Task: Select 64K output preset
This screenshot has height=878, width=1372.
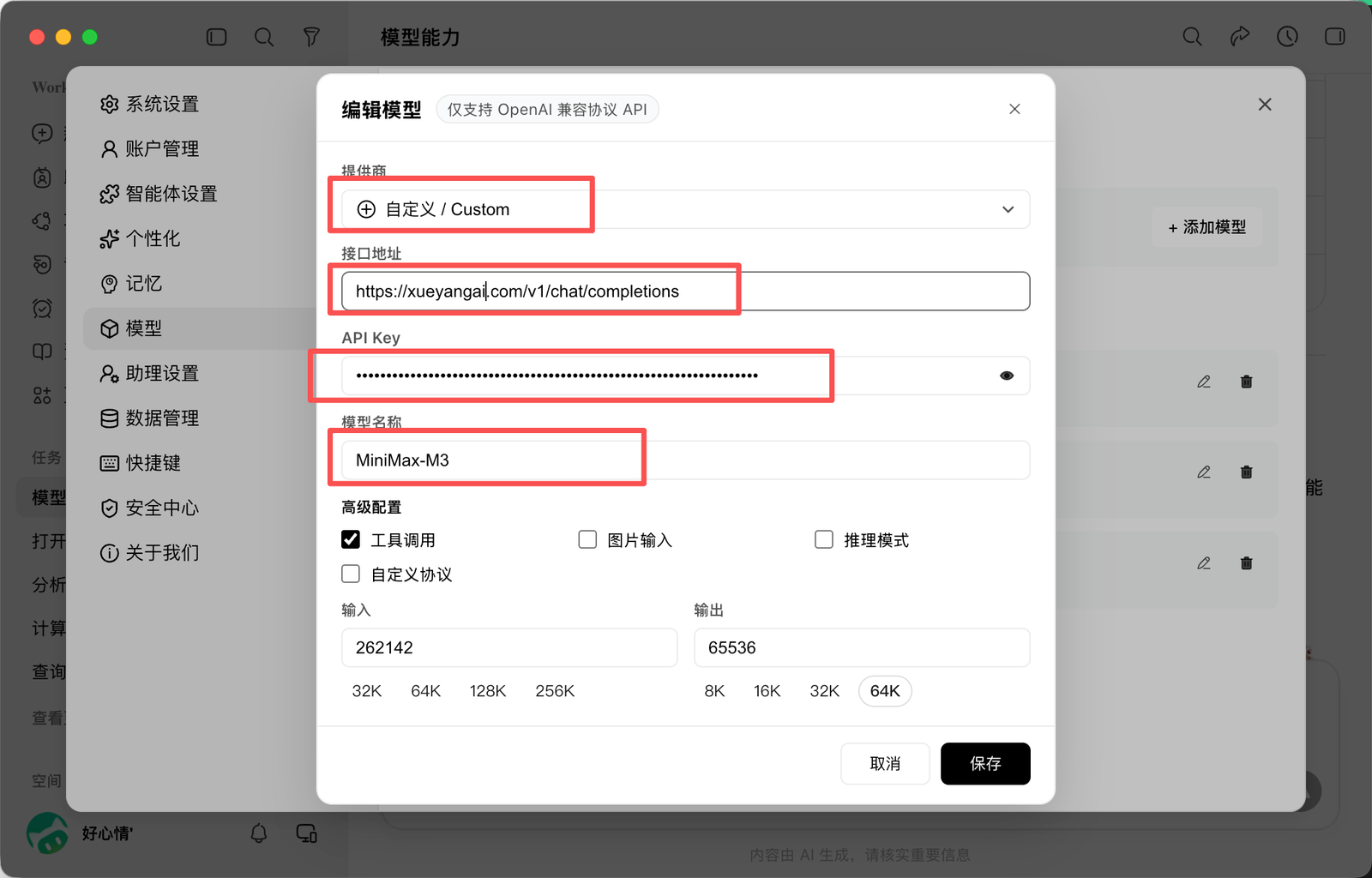Action: [x=885, y=691]
